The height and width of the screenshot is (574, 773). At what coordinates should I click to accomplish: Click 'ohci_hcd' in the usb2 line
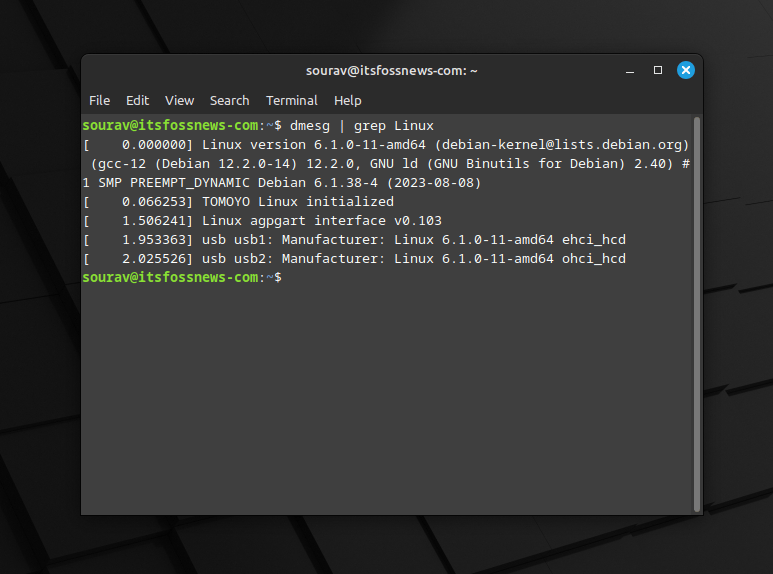click(x=594, y=259)
